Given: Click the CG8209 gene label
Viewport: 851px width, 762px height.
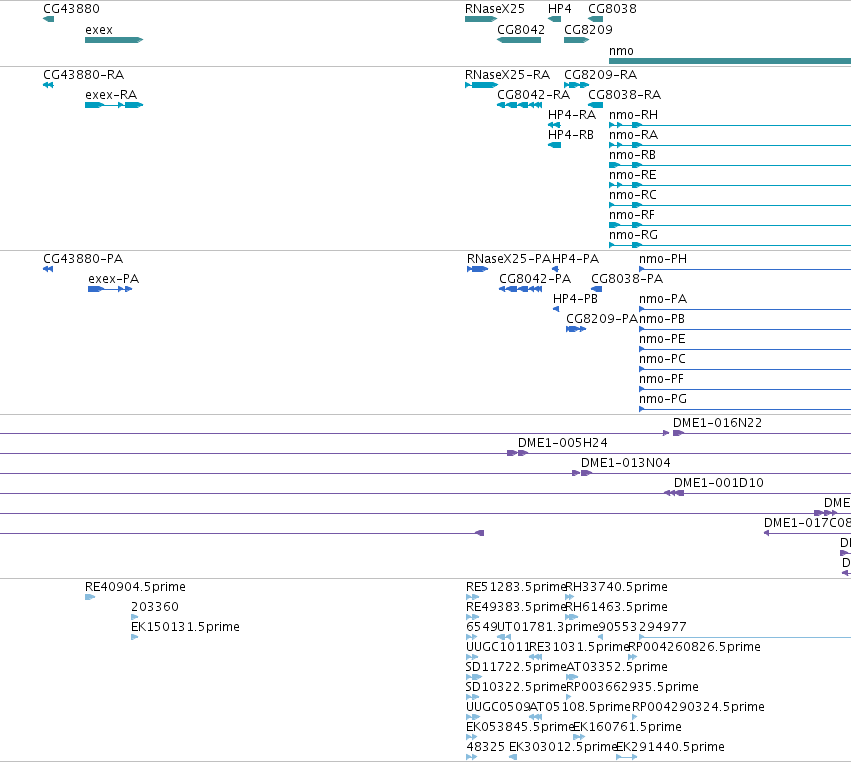Looking at the screenshot, I should (x=588, y=30).
